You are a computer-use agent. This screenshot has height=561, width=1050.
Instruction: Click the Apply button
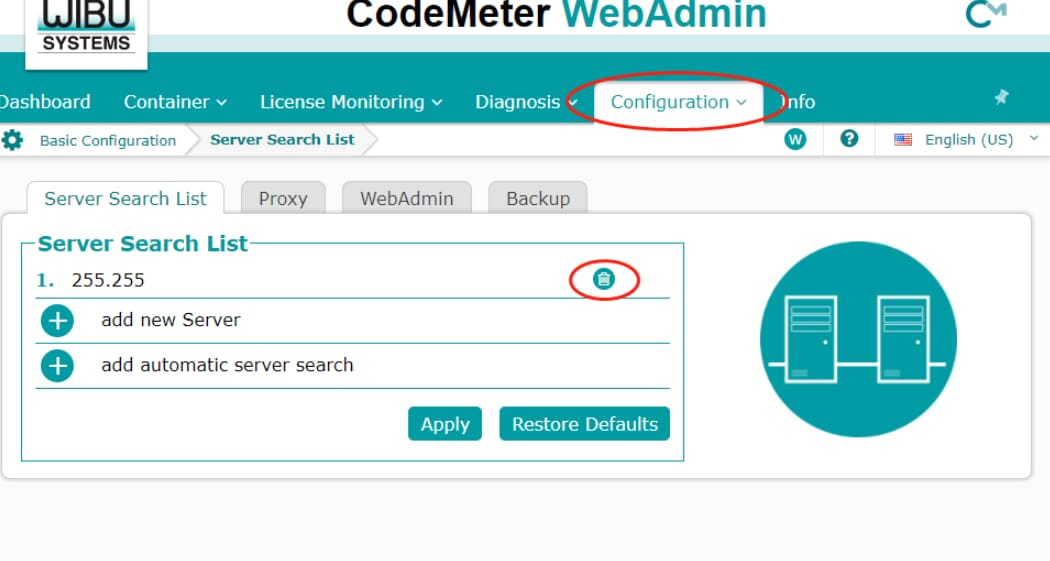[445, 424]
